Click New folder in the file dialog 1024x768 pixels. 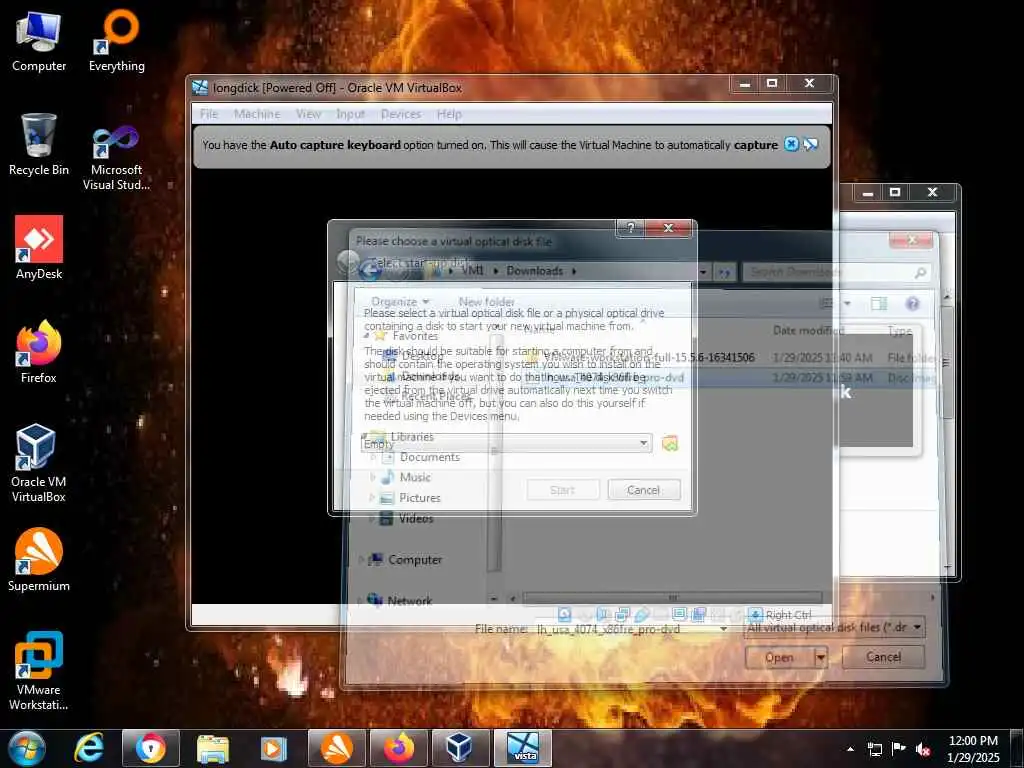click(487, 302)
